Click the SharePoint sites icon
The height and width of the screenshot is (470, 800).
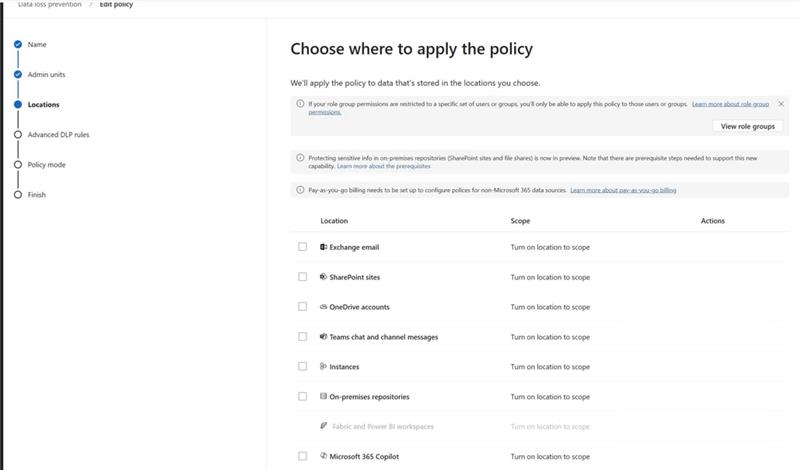pyautogui.click(x=323, y=277)
